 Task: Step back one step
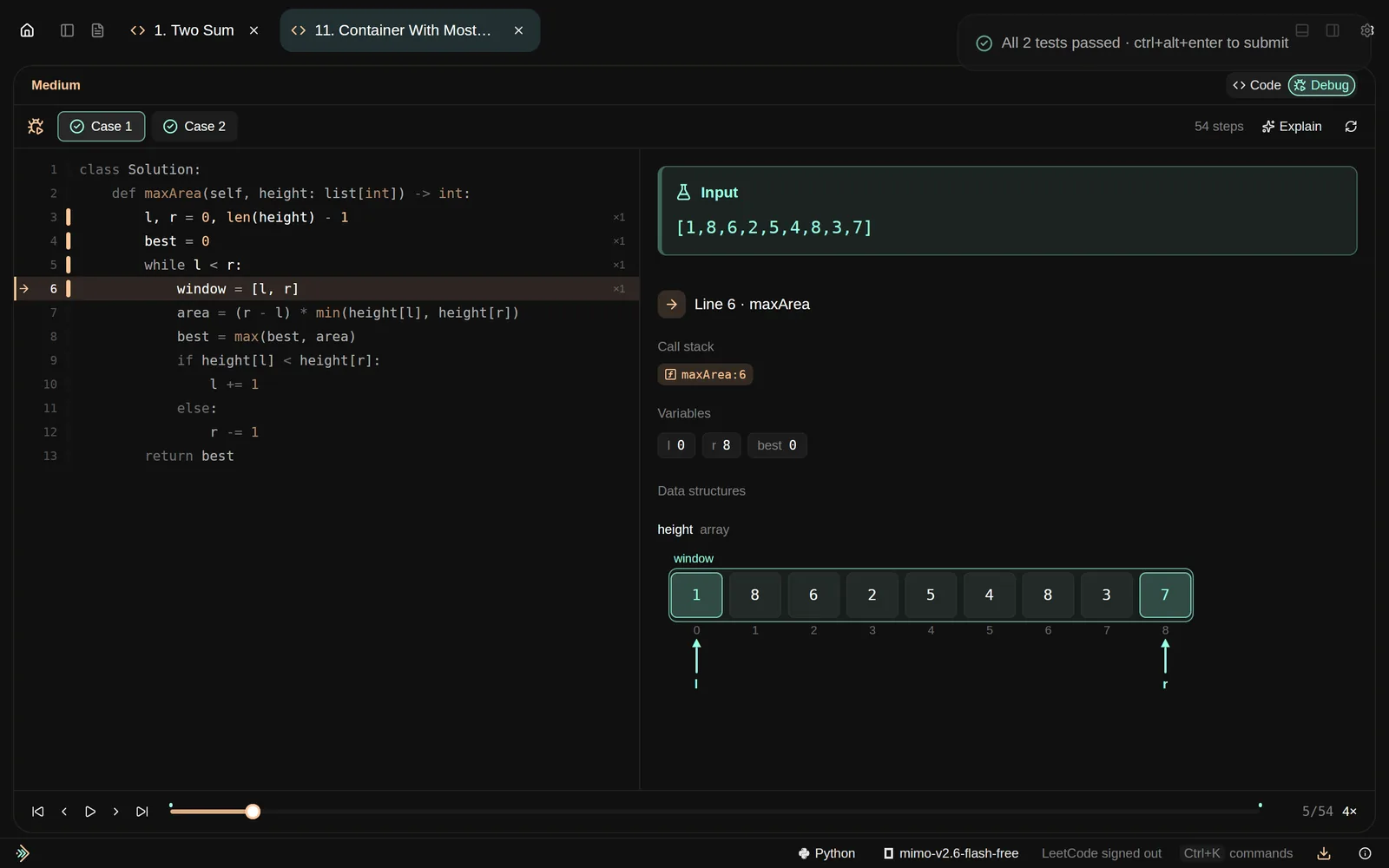point(64,812)
